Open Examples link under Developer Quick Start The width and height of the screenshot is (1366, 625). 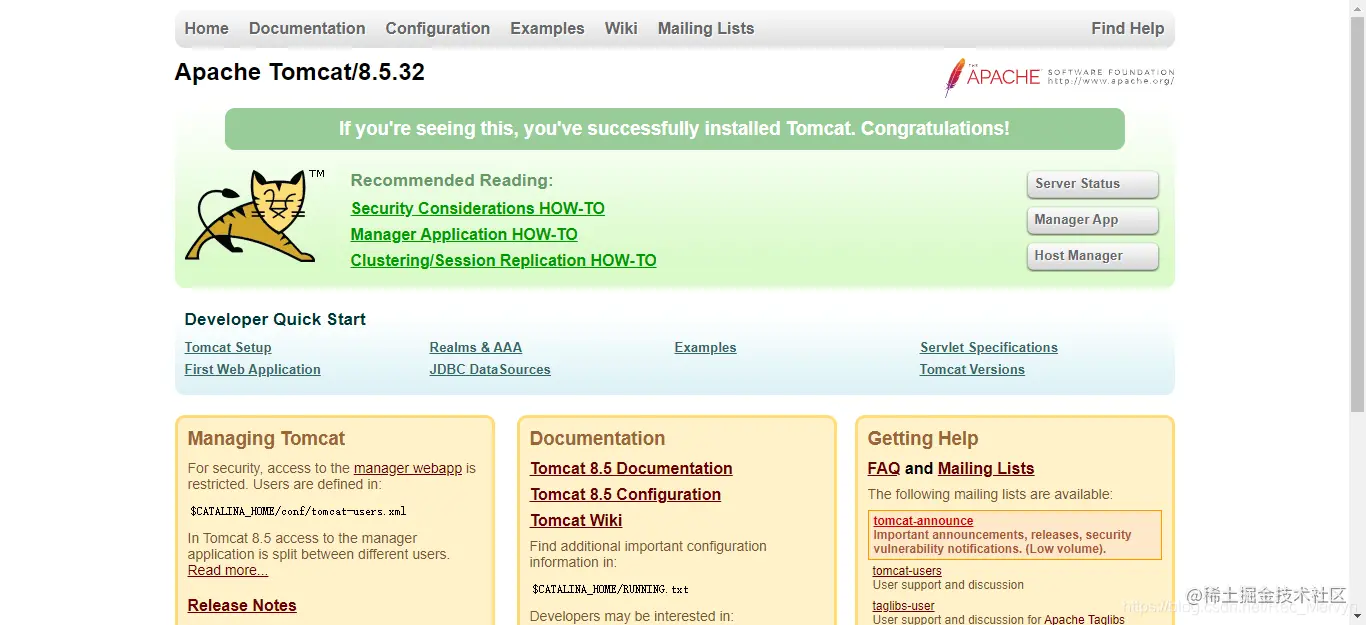coord(706,347)
